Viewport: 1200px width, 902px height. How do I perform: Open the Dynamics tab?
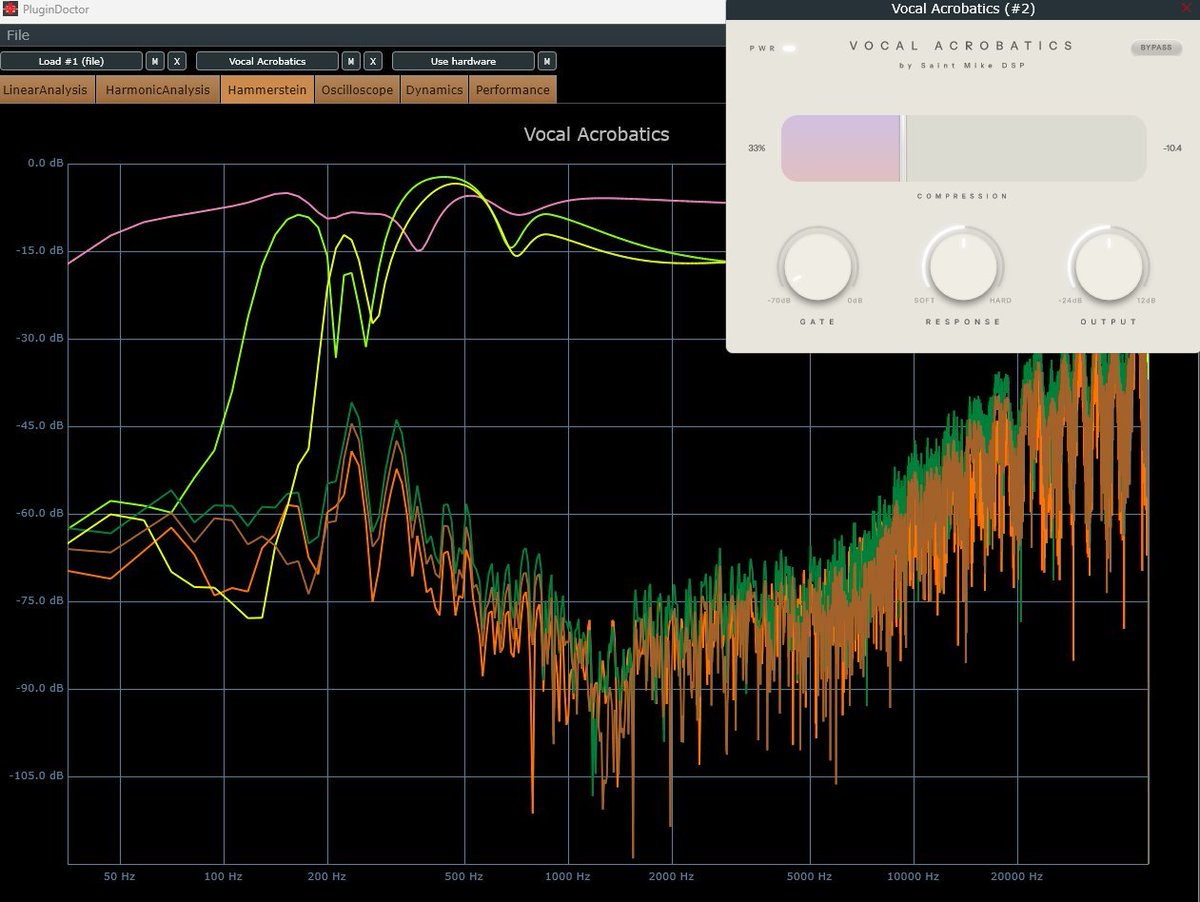click(434, 90)
